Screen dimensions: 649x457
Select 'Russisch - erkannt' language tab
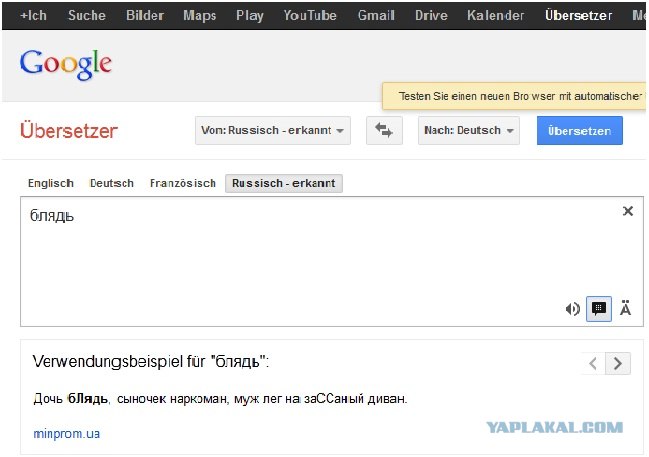click(x=284, y=184)
